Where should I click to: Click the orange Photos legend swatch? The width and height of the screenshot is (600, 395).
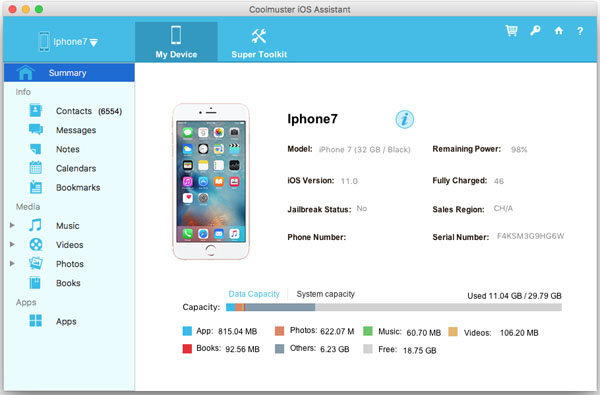(279, 331)
